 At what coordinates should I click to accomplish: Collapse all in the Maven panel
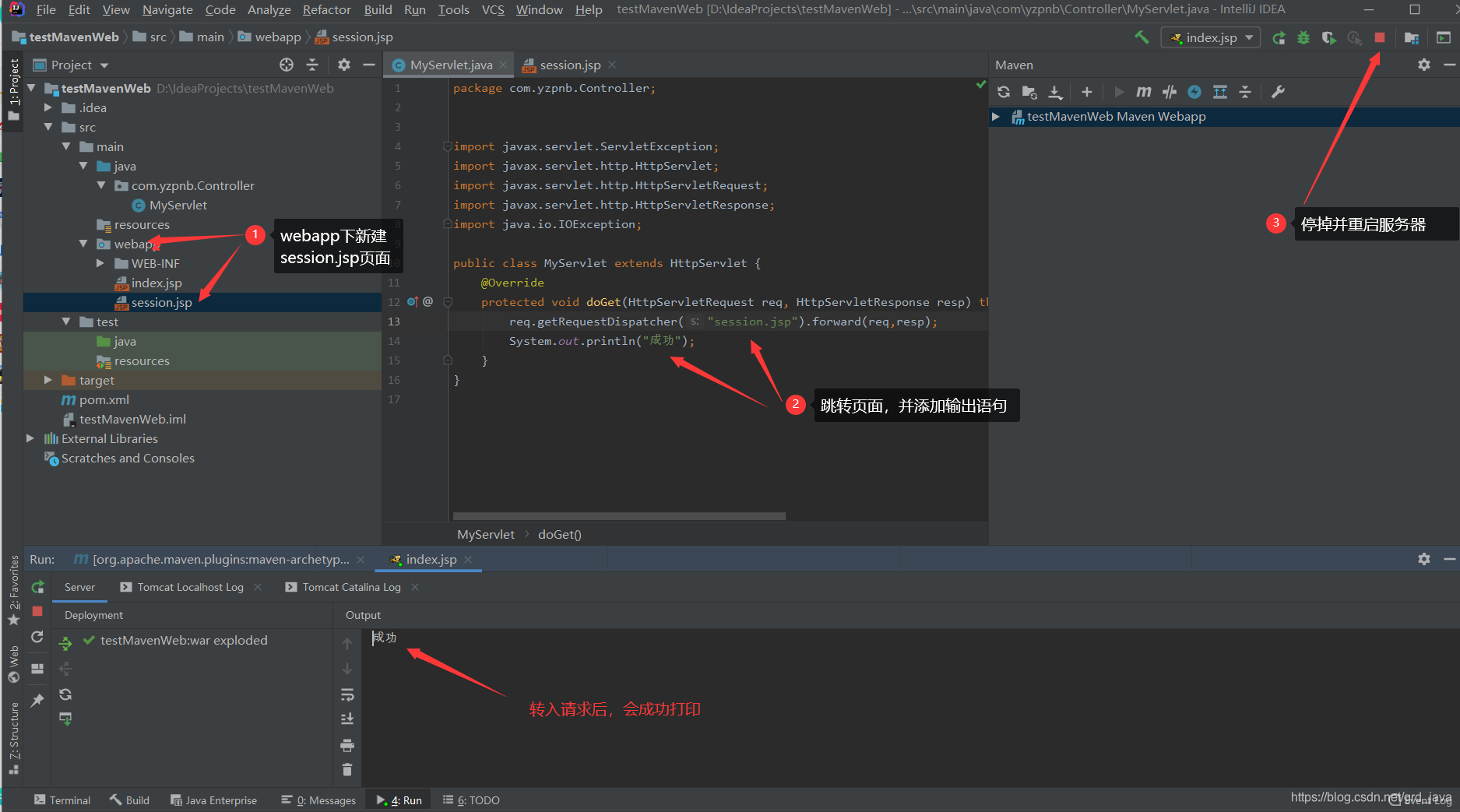1245,92
